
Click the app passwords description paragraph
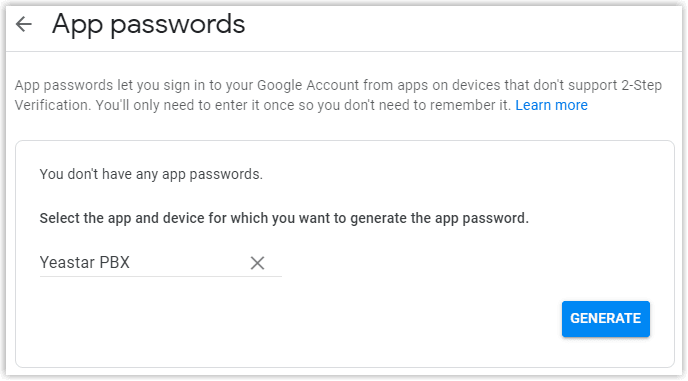coord(338,95)
